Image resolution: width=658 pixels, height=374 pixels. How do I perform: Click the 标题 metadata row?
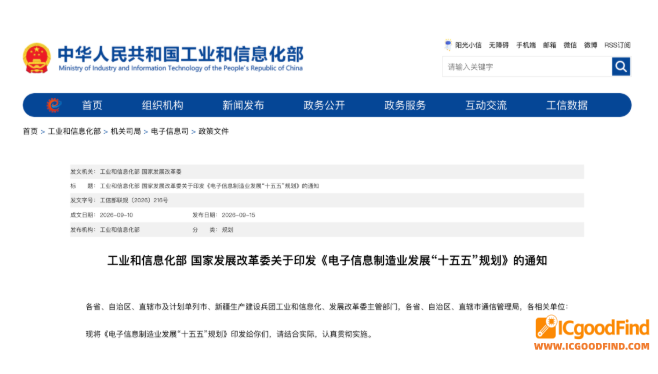327,186
